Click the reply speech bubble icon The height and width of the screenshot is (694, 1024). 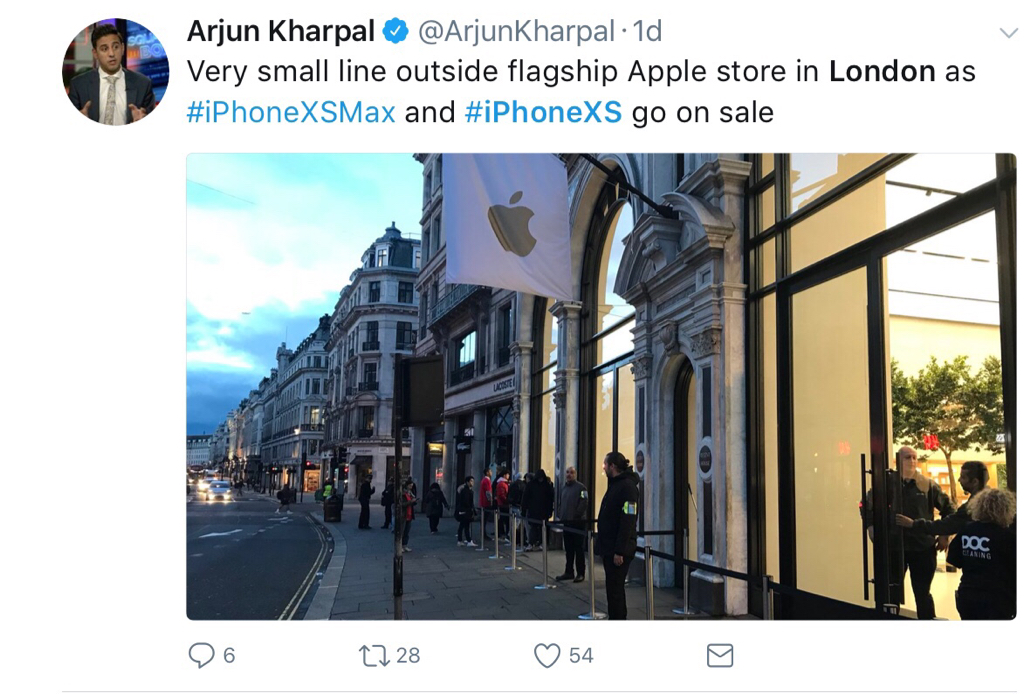(201, 655)
